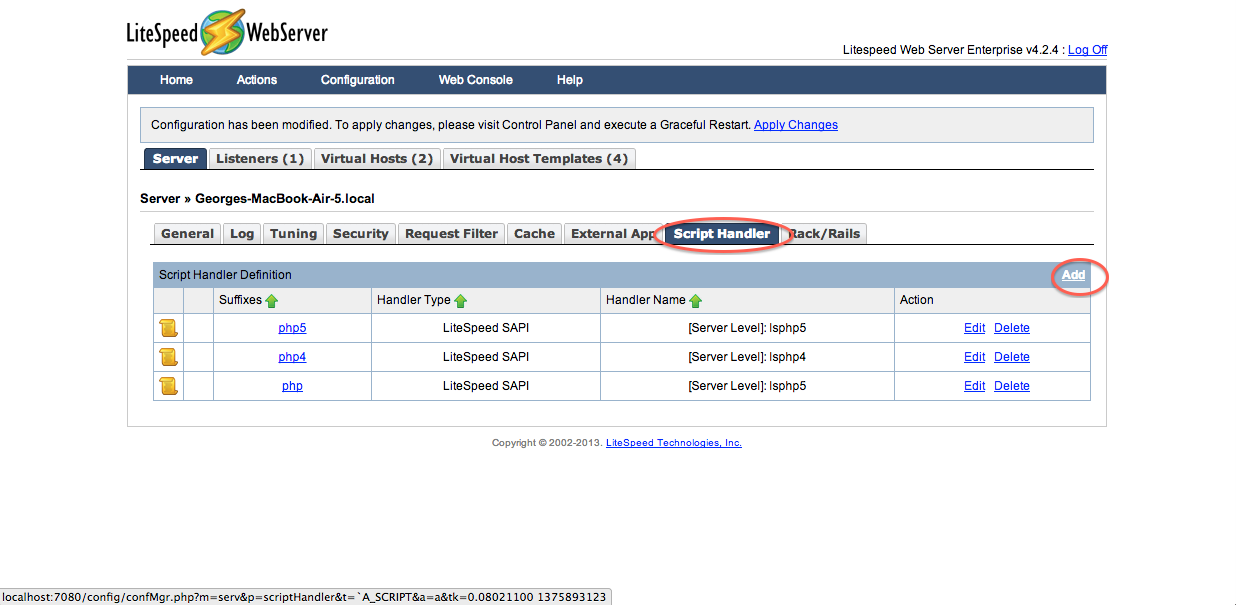
Task: Edit the php4 script handler
Action: coord(974,357)
